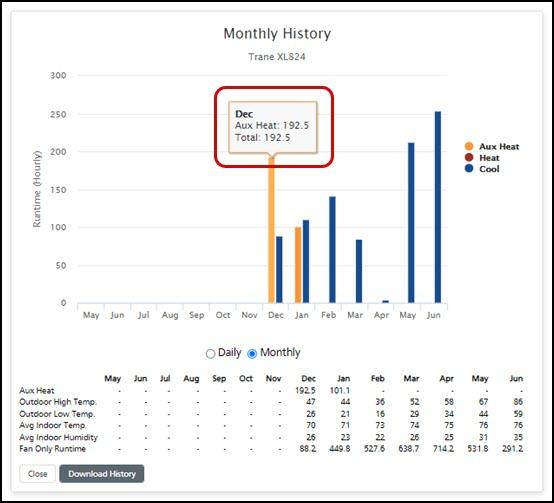Click the January Aux Heat orange bar
Image resolution: width=554 pixels, height=503 pixels.
click(x=298, y=265)
